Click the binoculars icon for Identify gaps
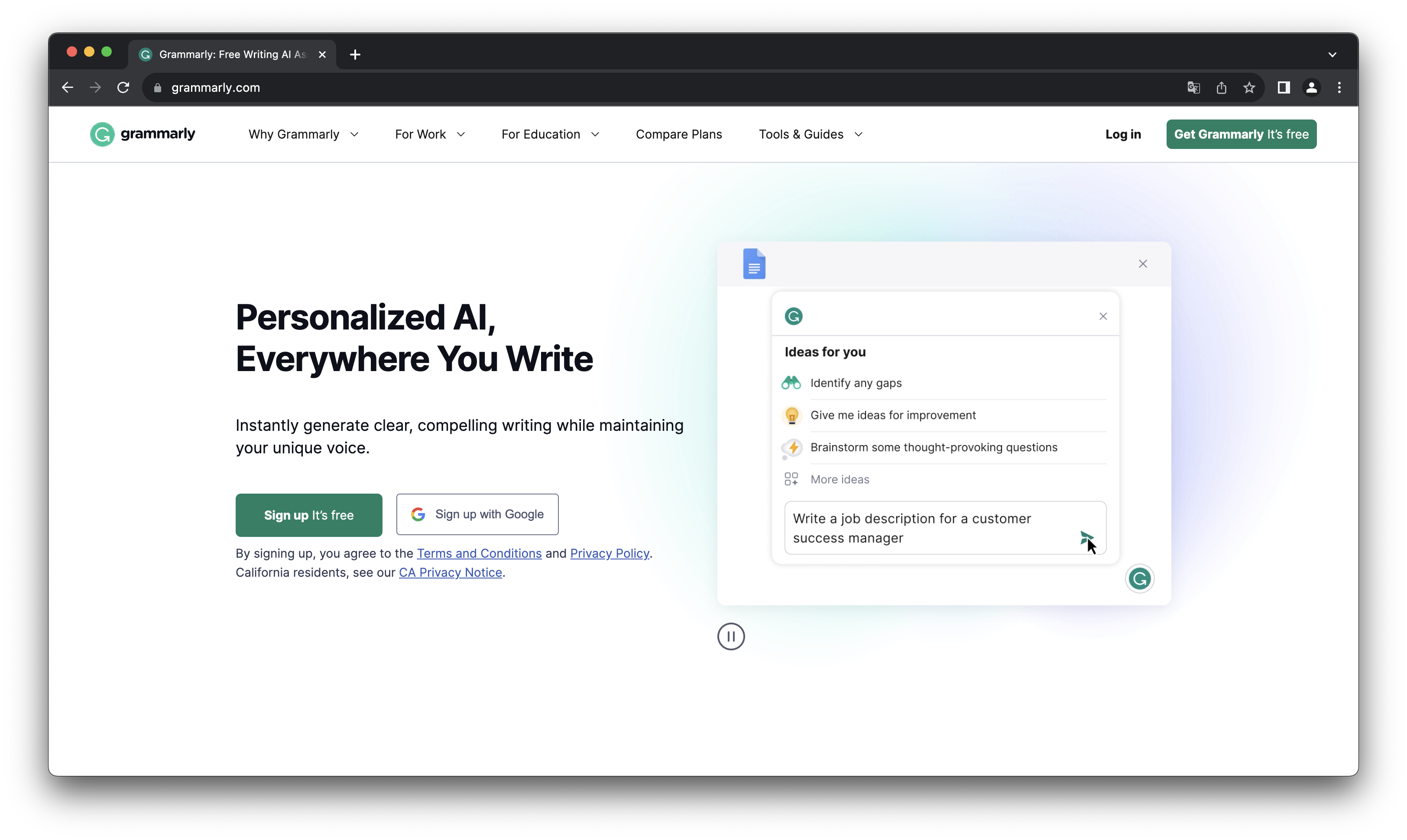Screen dimensions: 1407x840 [791, 382]
